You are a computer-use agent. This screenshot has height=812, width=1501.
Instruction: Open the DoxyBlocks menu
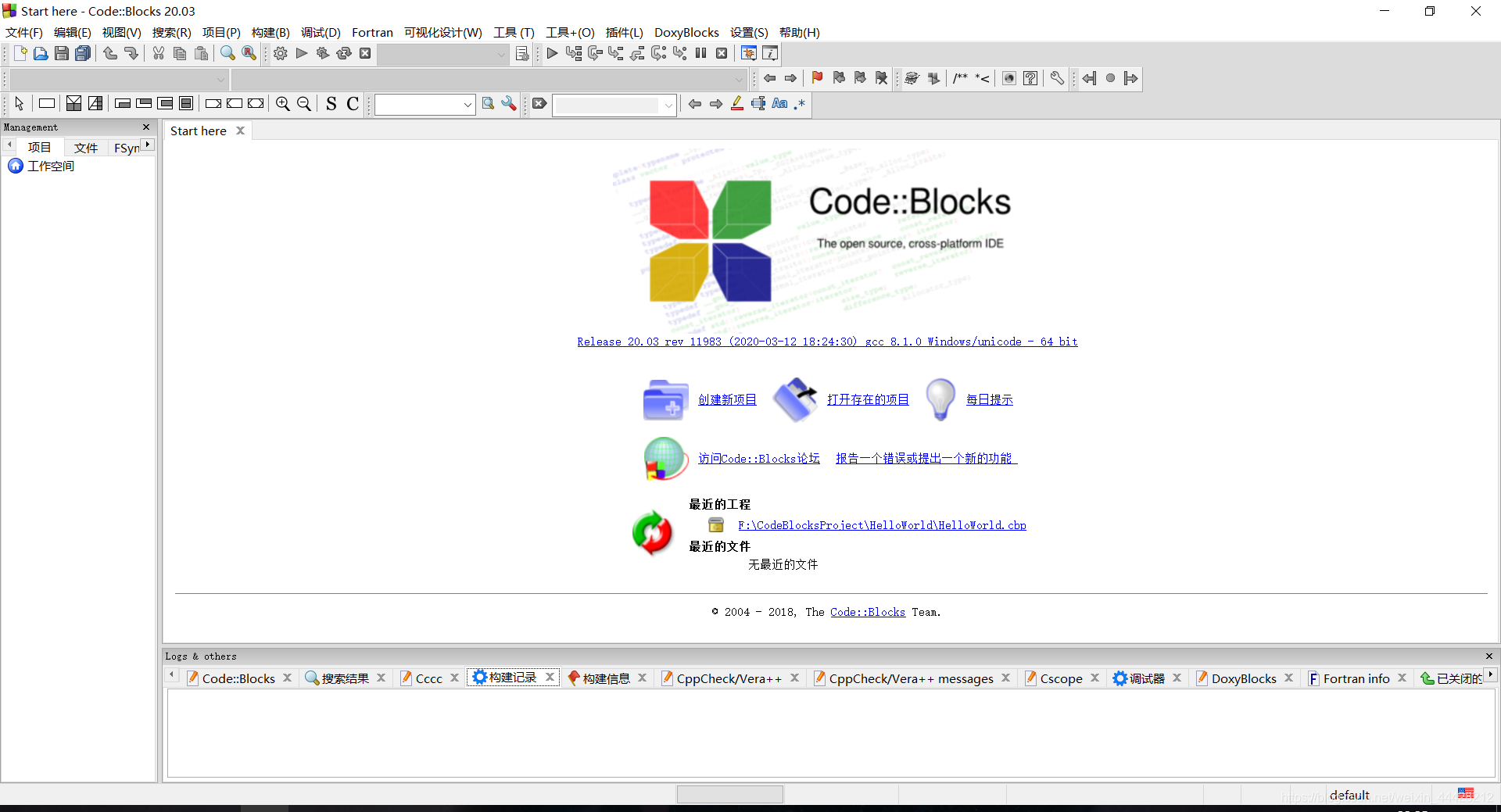[686, 32]
